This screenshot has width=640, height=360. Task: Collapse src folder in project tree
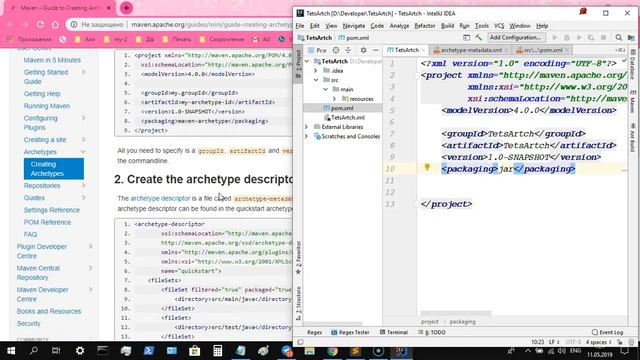coord(316,80)
